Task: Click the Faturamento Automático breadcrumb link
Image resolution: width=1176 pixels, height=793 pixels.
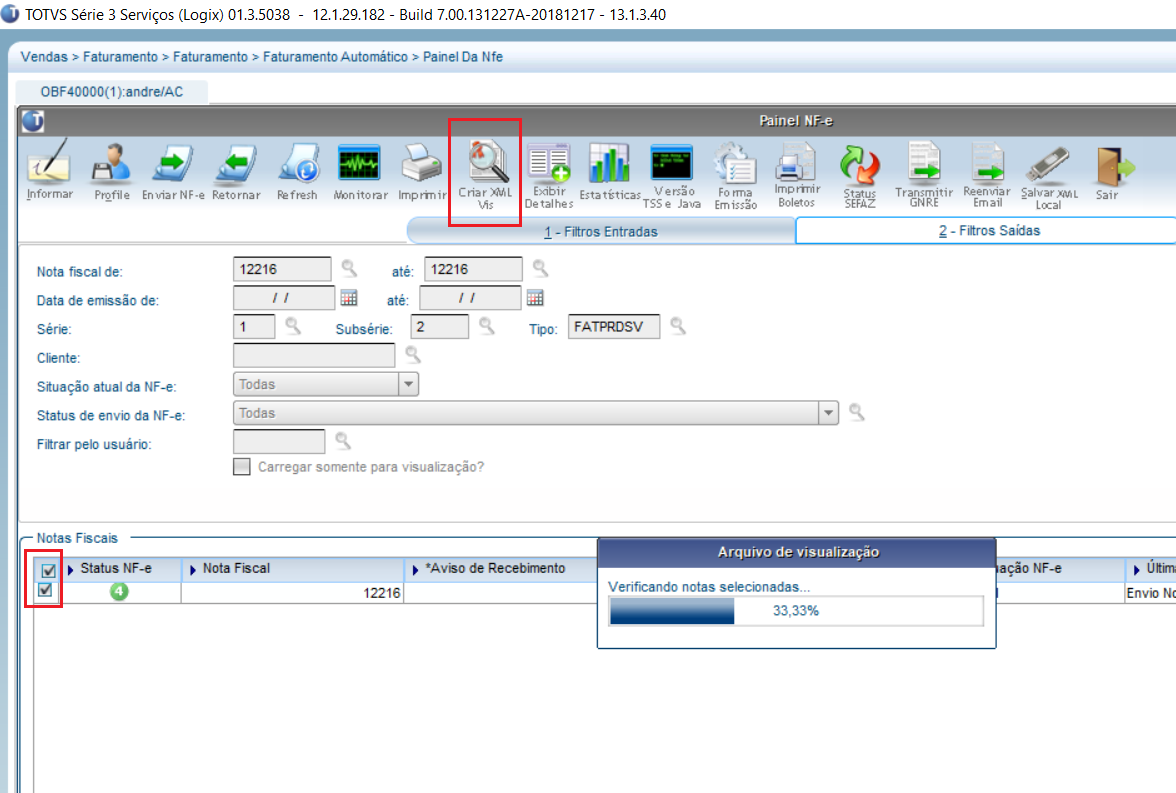Action: tap(335, 57)
